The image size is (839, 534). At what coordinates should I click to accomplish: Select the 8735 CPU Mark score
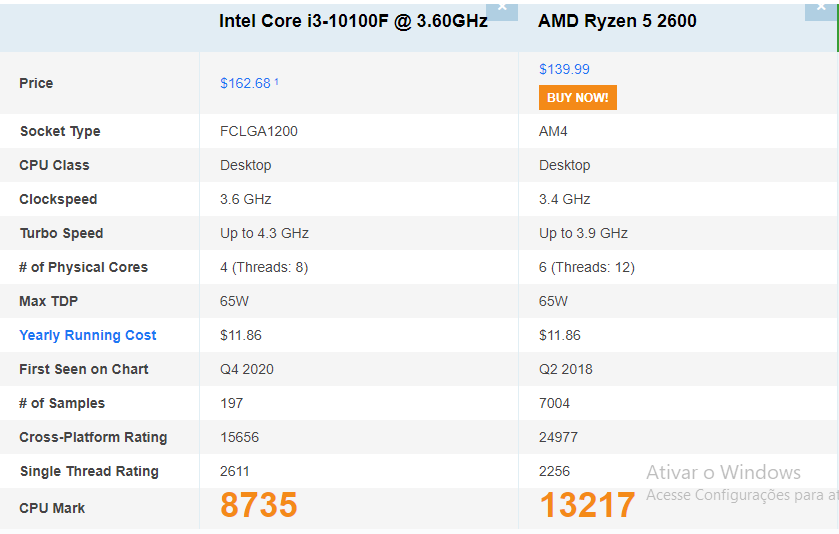pyautogui.click(x=258, y=505)
